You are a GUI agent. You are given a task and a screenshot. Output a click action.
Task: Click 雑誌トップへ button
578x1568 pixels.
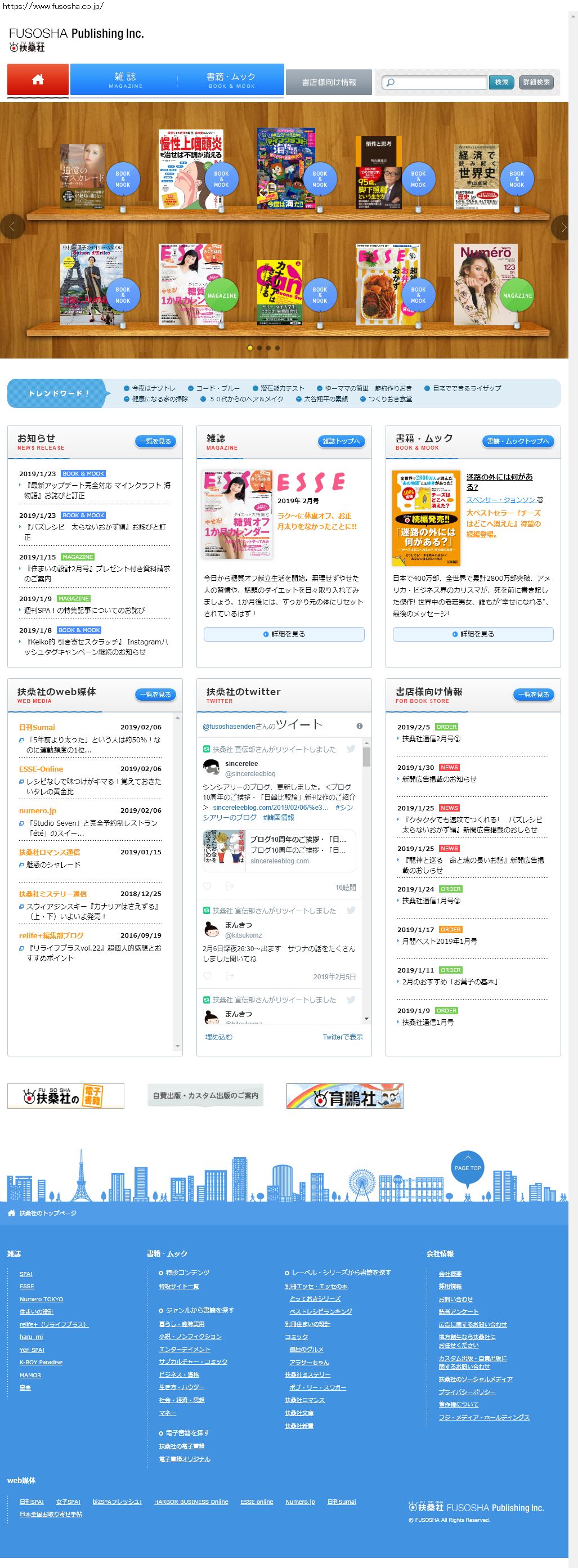[341, 441]
